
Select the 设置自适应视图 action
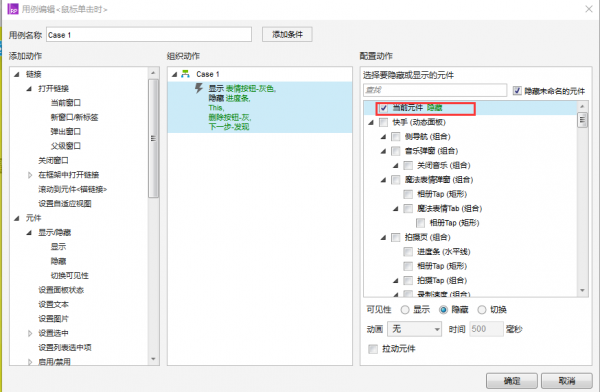click(x=65, y=204)
